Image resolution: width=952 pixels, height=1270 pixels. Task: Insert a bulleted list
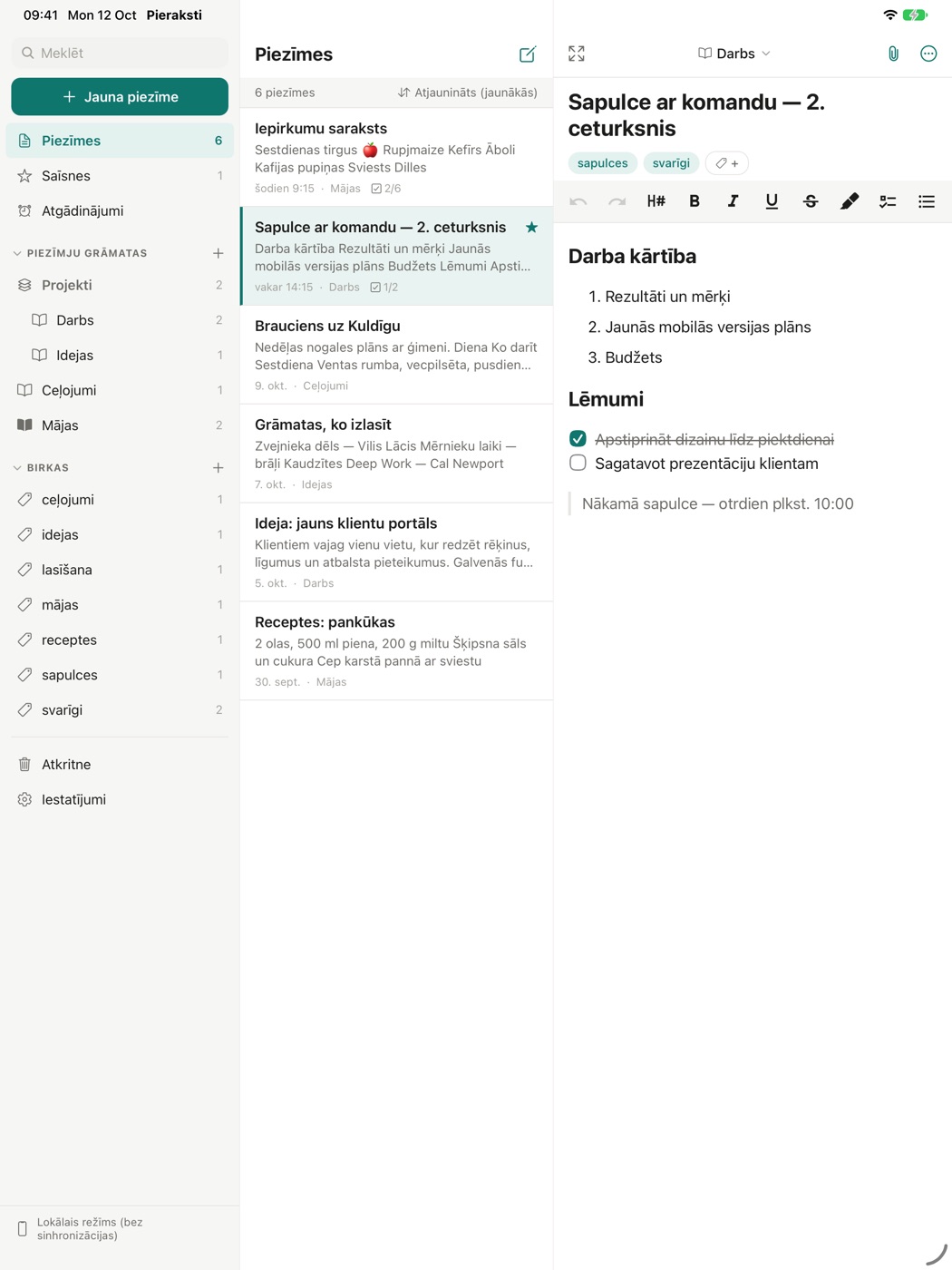click(927, 201)
